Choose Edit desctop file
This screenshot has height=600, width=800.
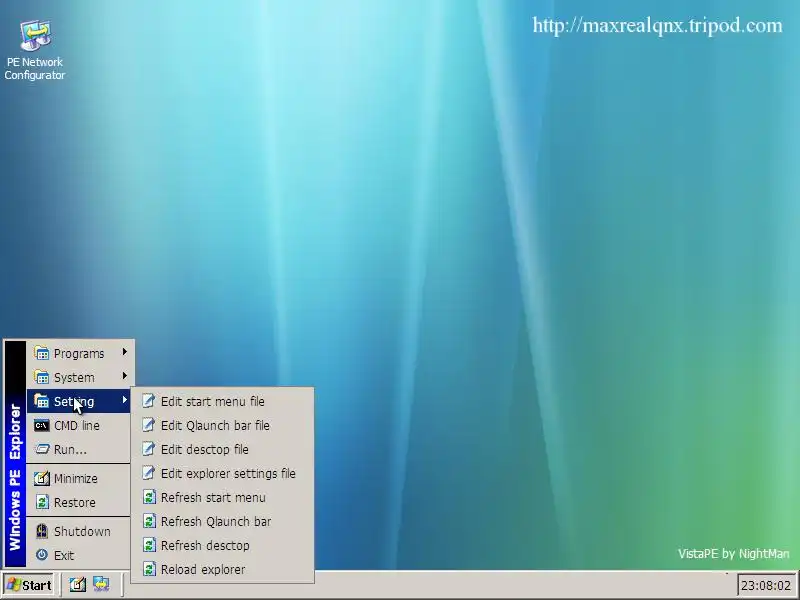(x=223, y=449)
